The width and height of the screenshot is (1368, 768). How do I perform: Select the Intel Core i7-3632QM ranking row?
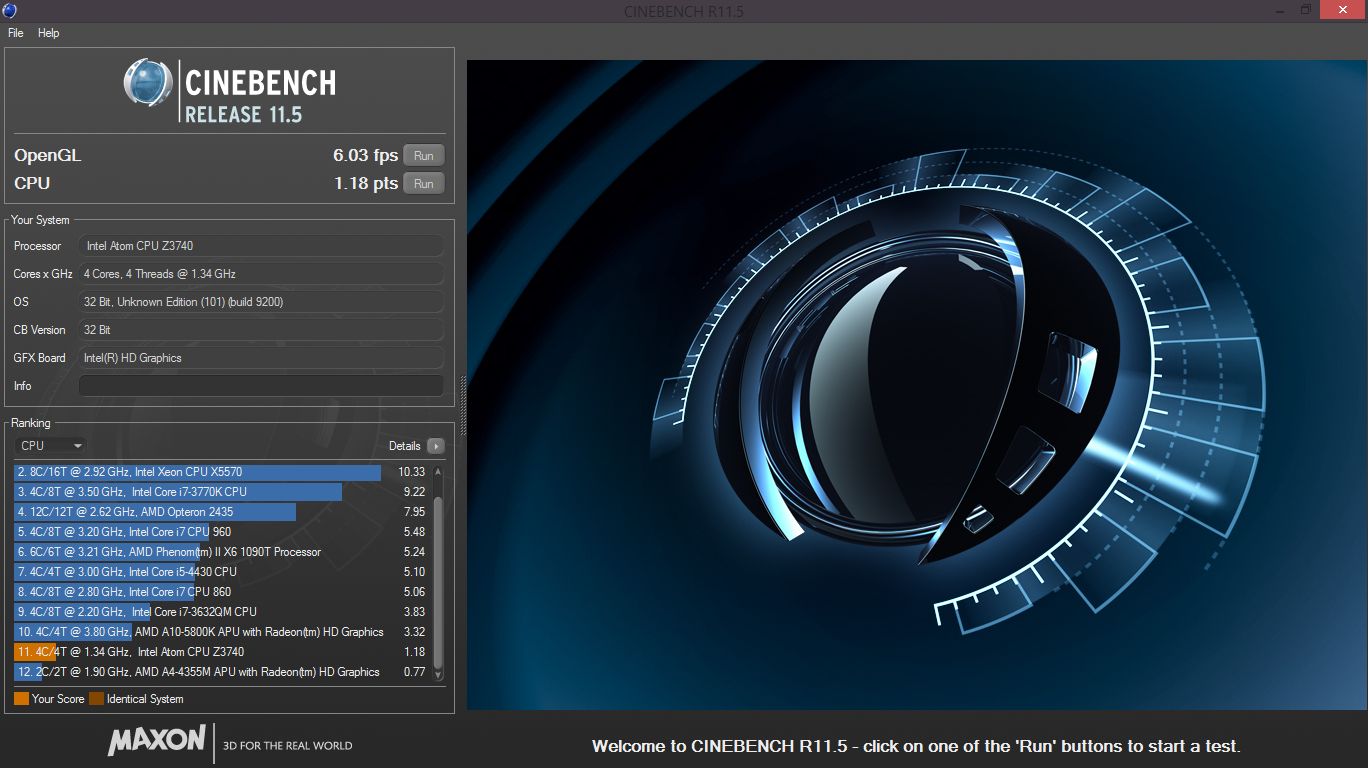pyautogui.click(x=221, y=612)
